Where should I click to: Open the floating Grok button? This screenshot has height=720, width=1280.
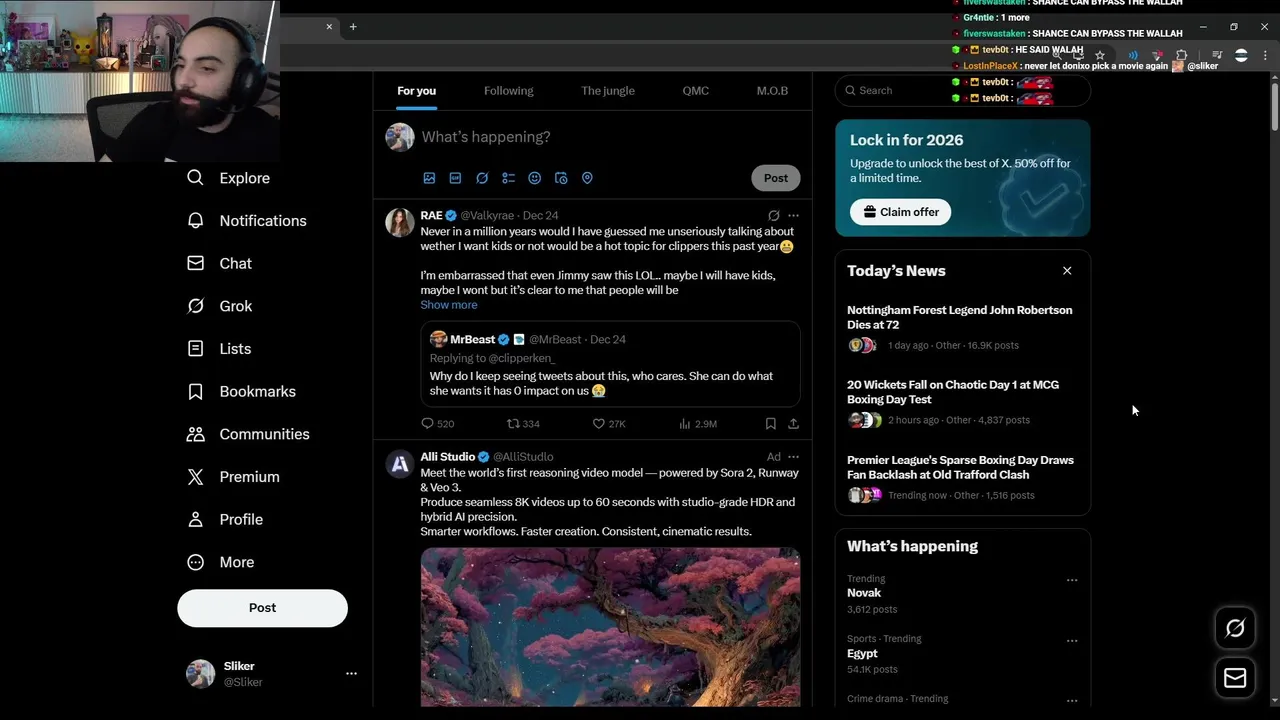tap(1236, 628)
